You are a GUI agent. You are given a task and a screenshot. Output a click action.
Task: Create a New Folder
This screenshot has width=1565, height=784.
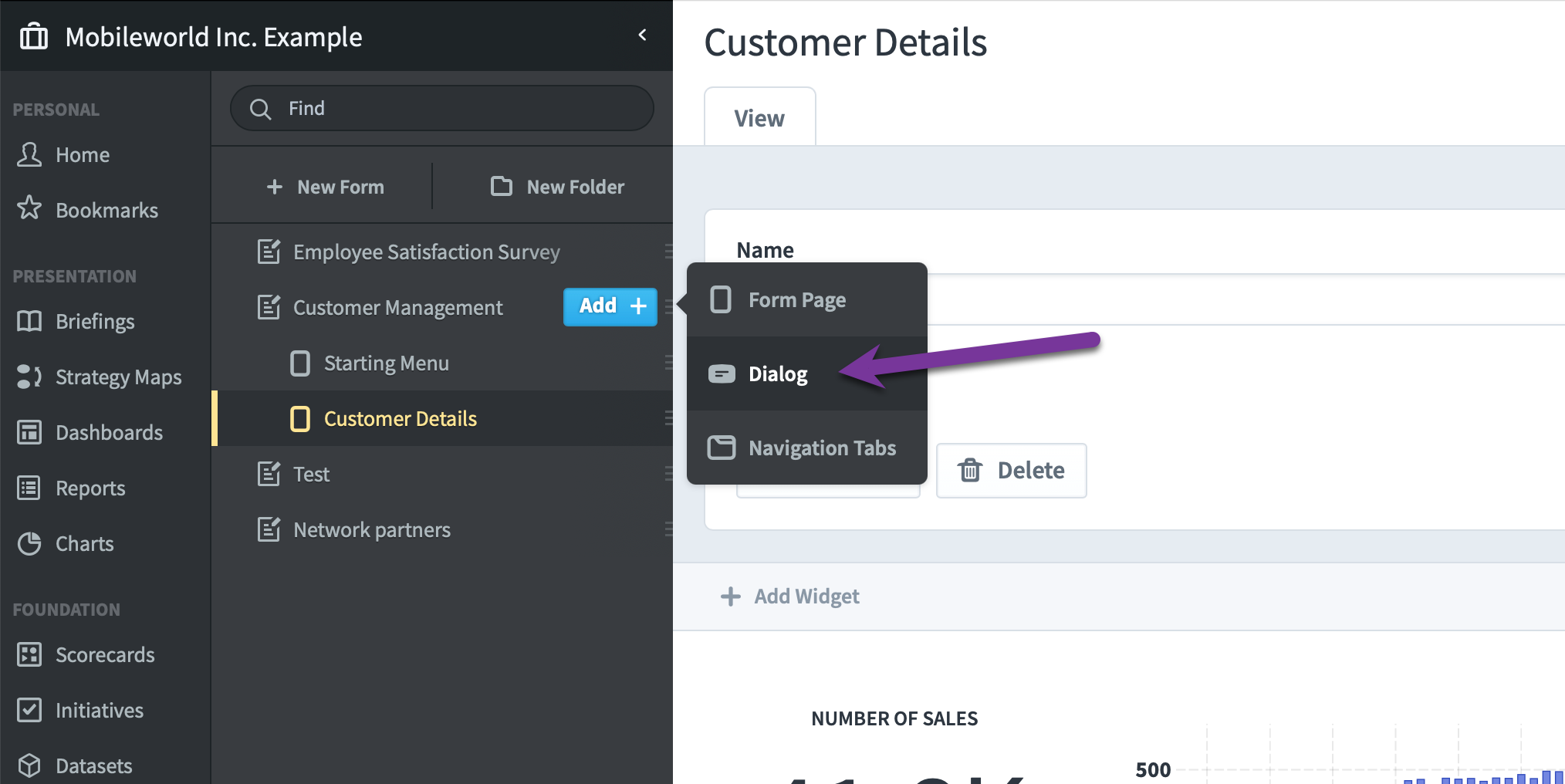pyautogui.click(x=557, y=187)
